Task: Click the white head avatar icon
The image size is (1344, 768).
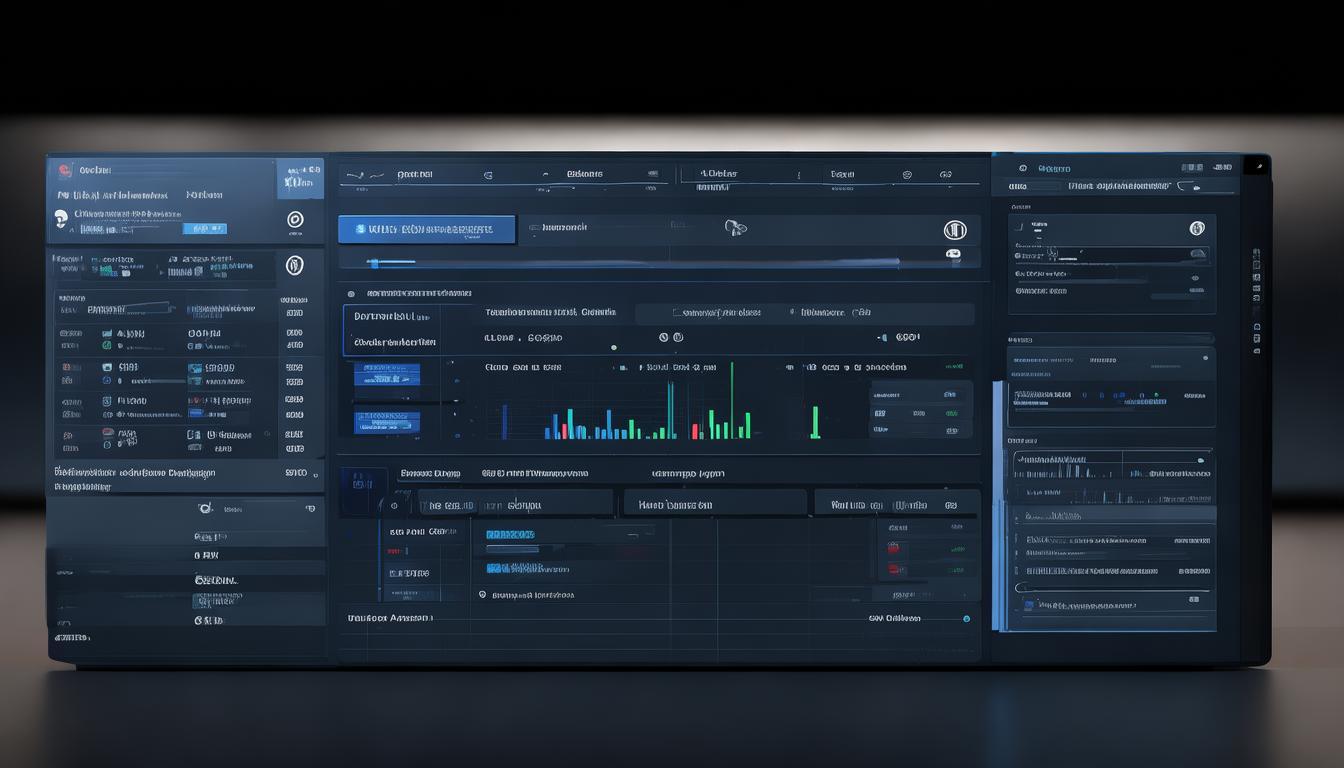Action: [61, 218]
